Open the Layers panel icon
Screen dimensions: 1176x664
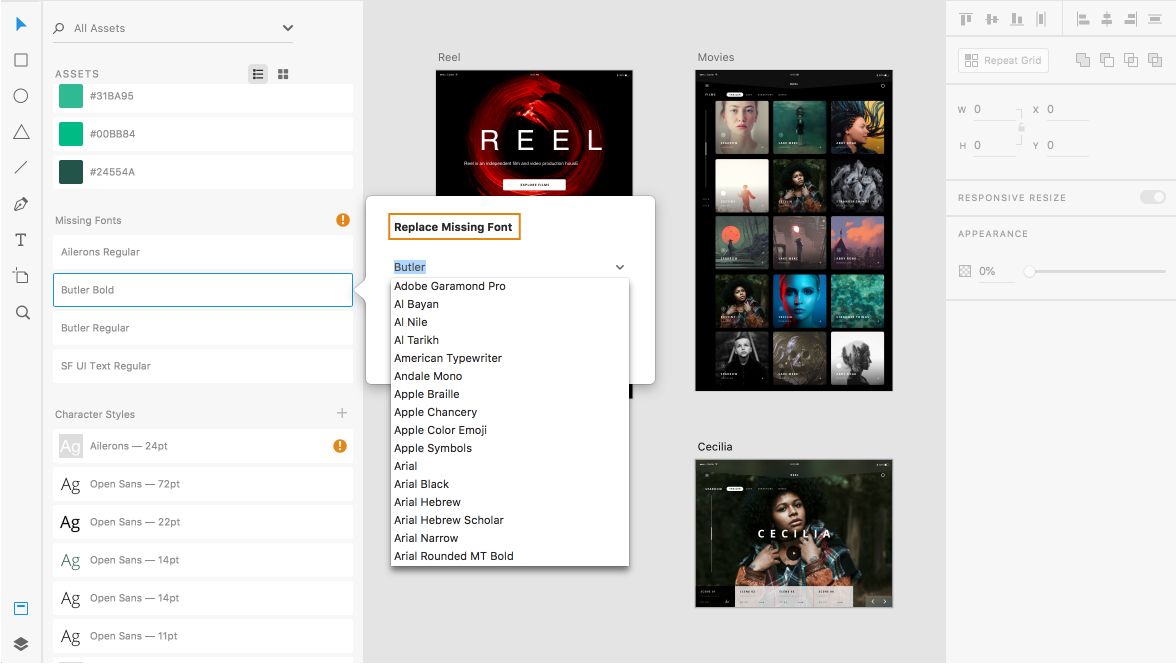point(21,644)
